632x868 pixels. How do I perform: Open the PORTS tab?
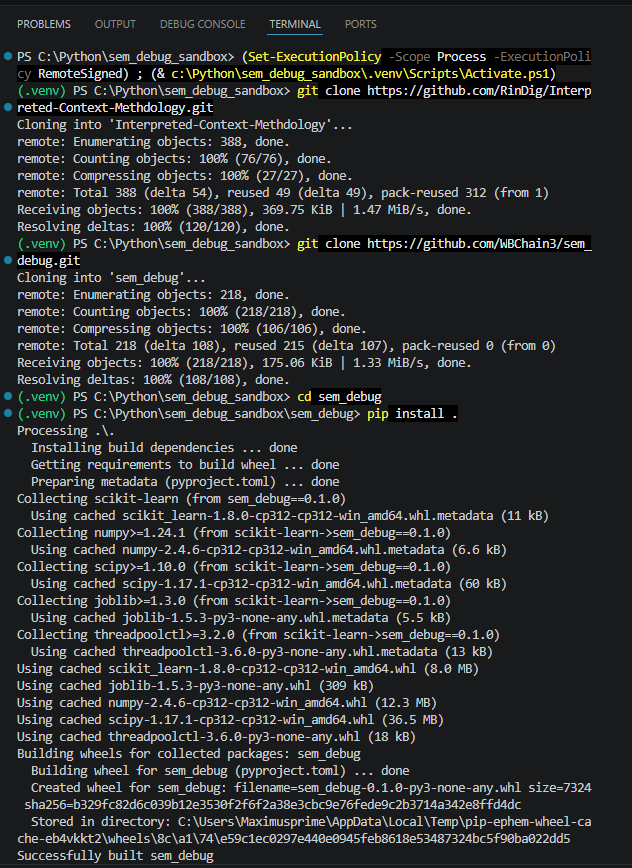point(361,24)
